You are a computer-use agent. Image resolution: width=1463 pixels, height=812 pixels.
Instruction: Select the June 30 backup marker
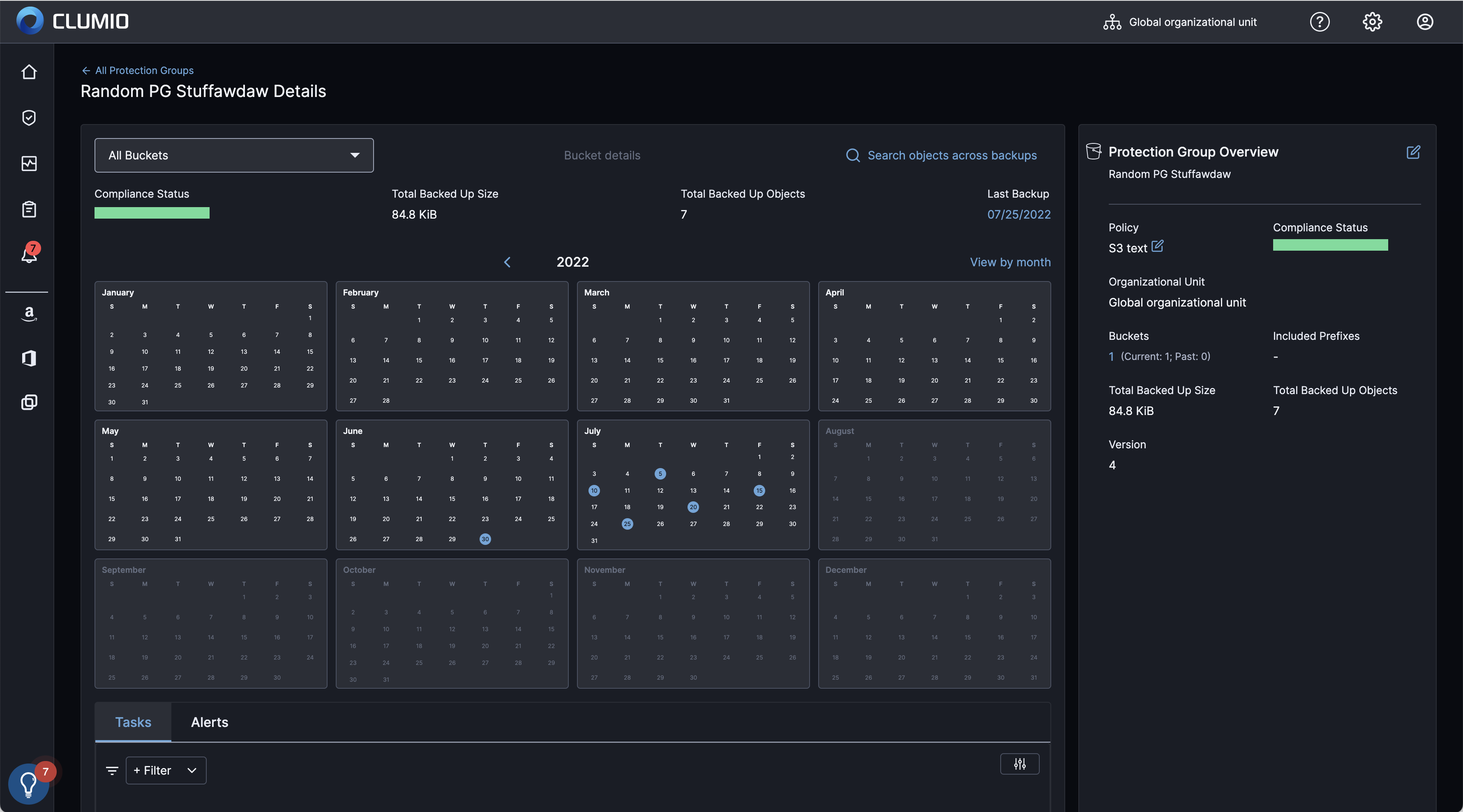tap(485, 540)
